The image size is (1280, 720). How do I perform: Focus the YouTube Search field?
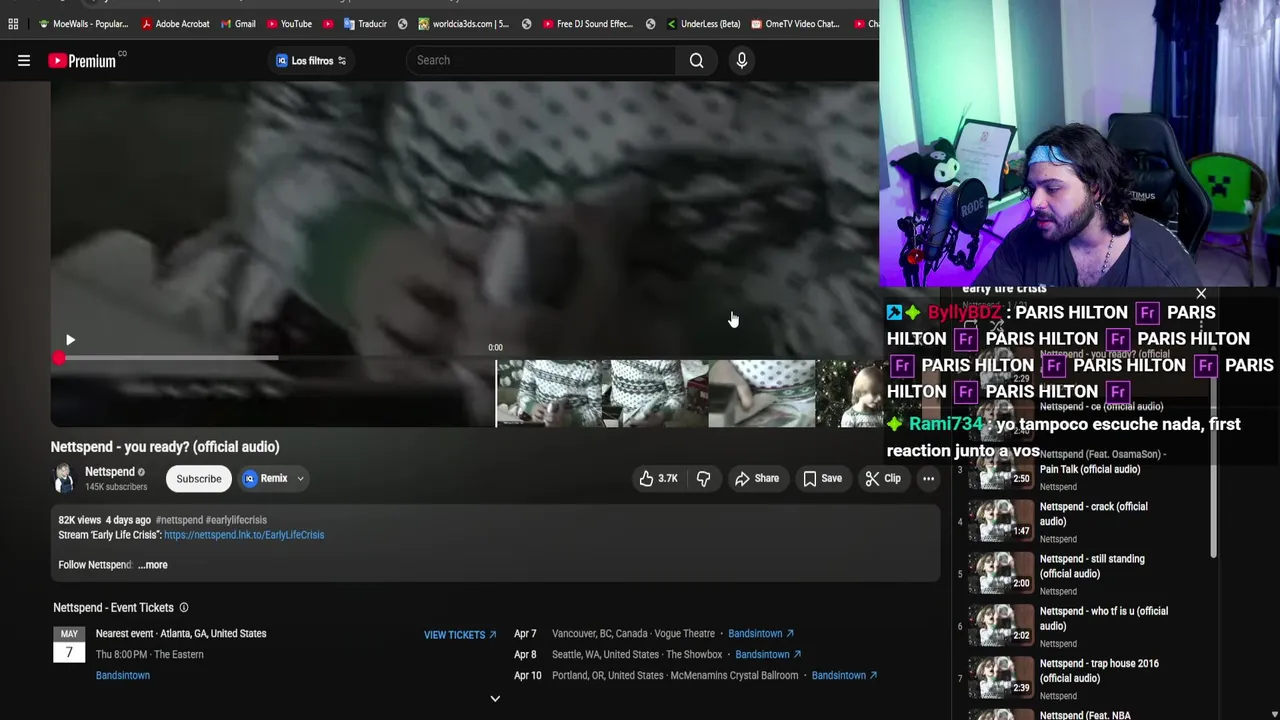click(x=543, y=60)
